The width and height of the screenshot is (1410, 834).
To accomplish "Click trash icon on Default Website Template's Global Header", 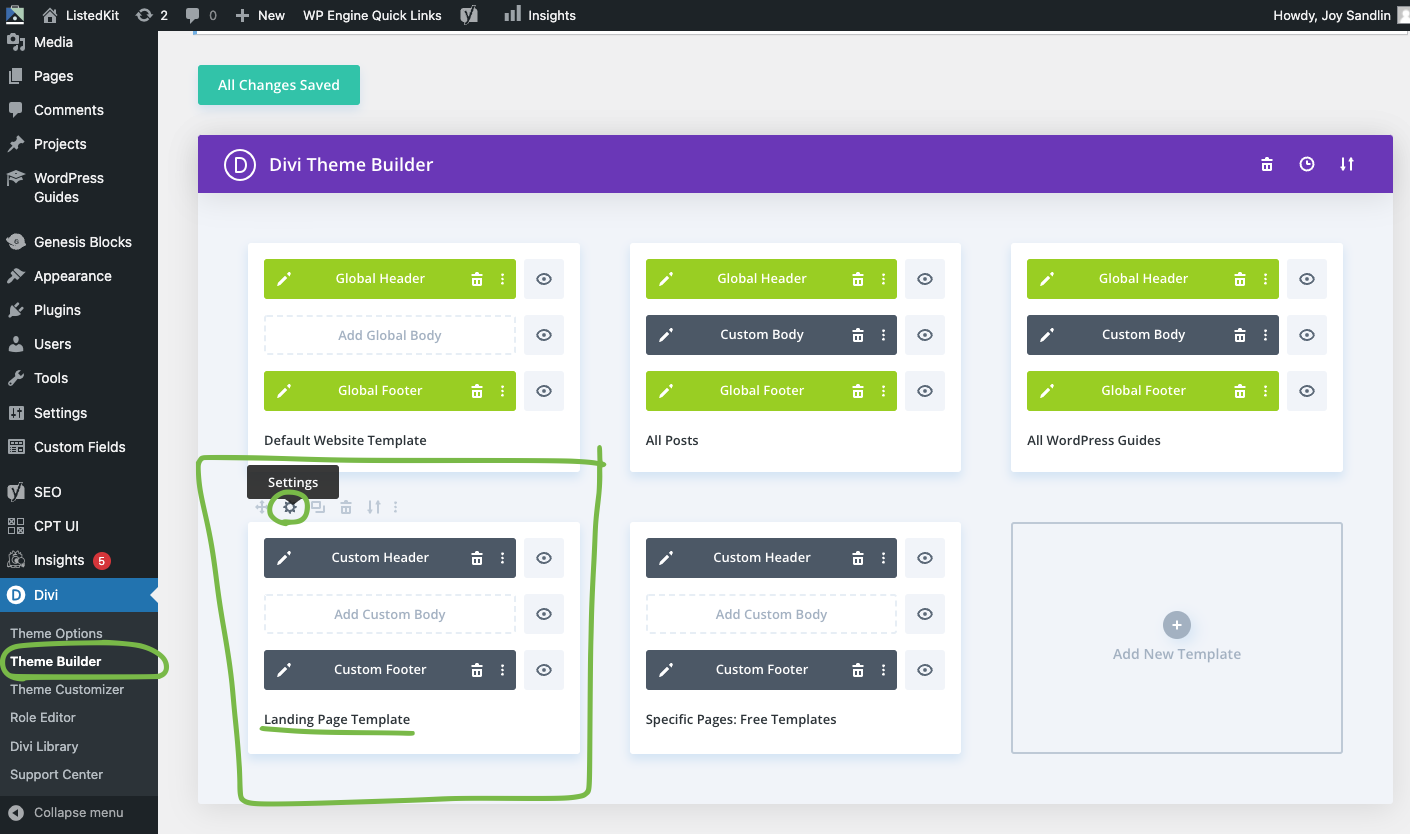I will click(477, 279).
